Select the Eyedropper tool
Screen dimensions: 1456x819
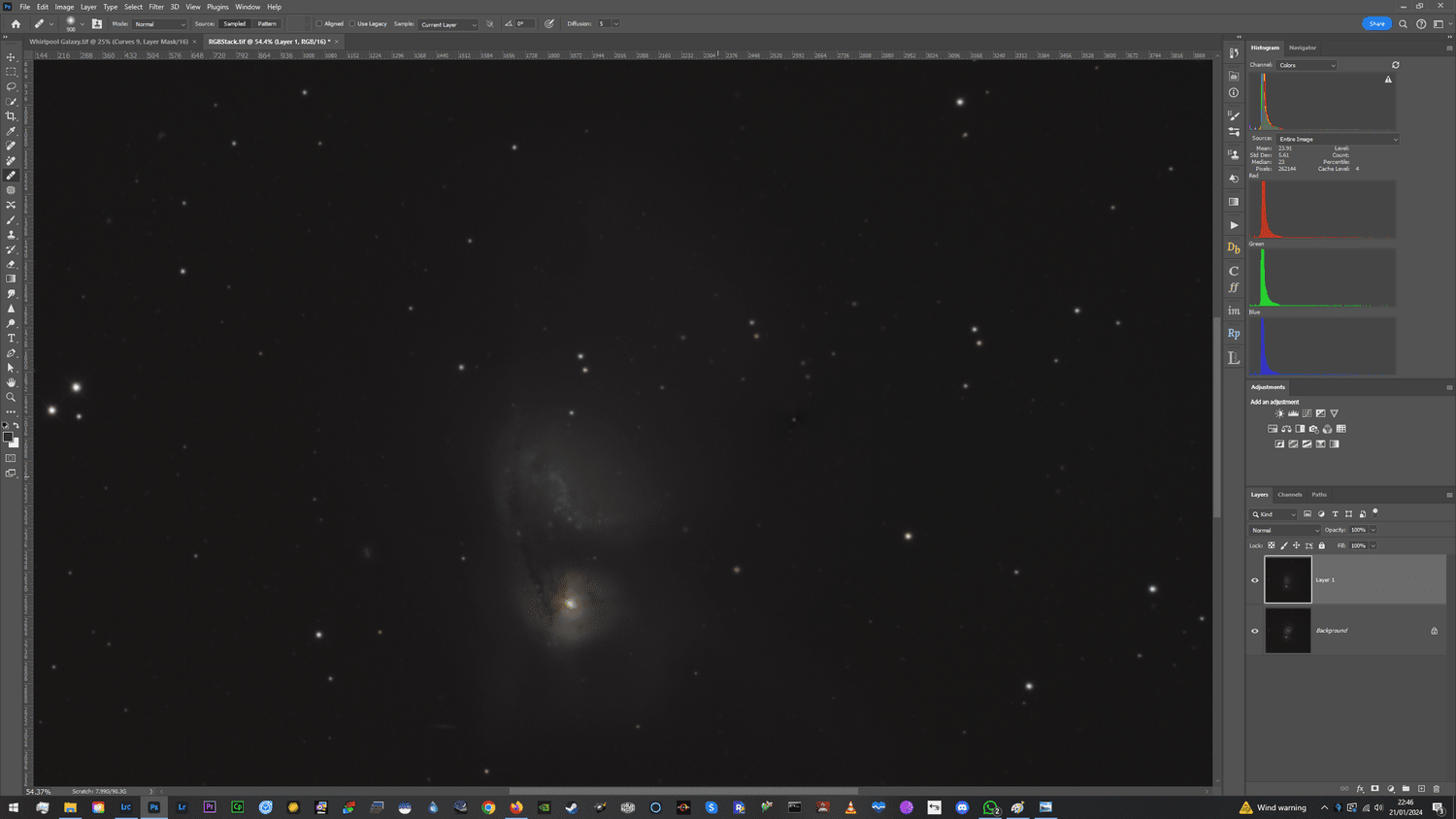(12, 131)
